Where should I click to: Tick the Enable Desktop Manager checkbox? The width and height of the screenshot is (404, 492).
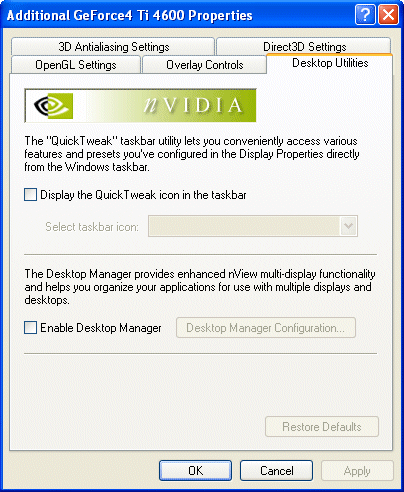coord(30,328)
